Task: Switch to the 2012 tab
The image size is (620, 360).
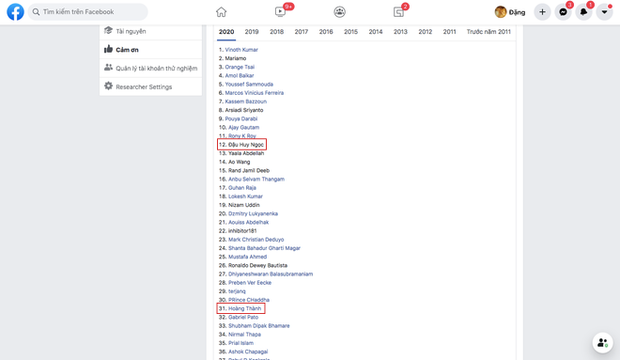Action: pyautogui.click(x=425, y=32)
